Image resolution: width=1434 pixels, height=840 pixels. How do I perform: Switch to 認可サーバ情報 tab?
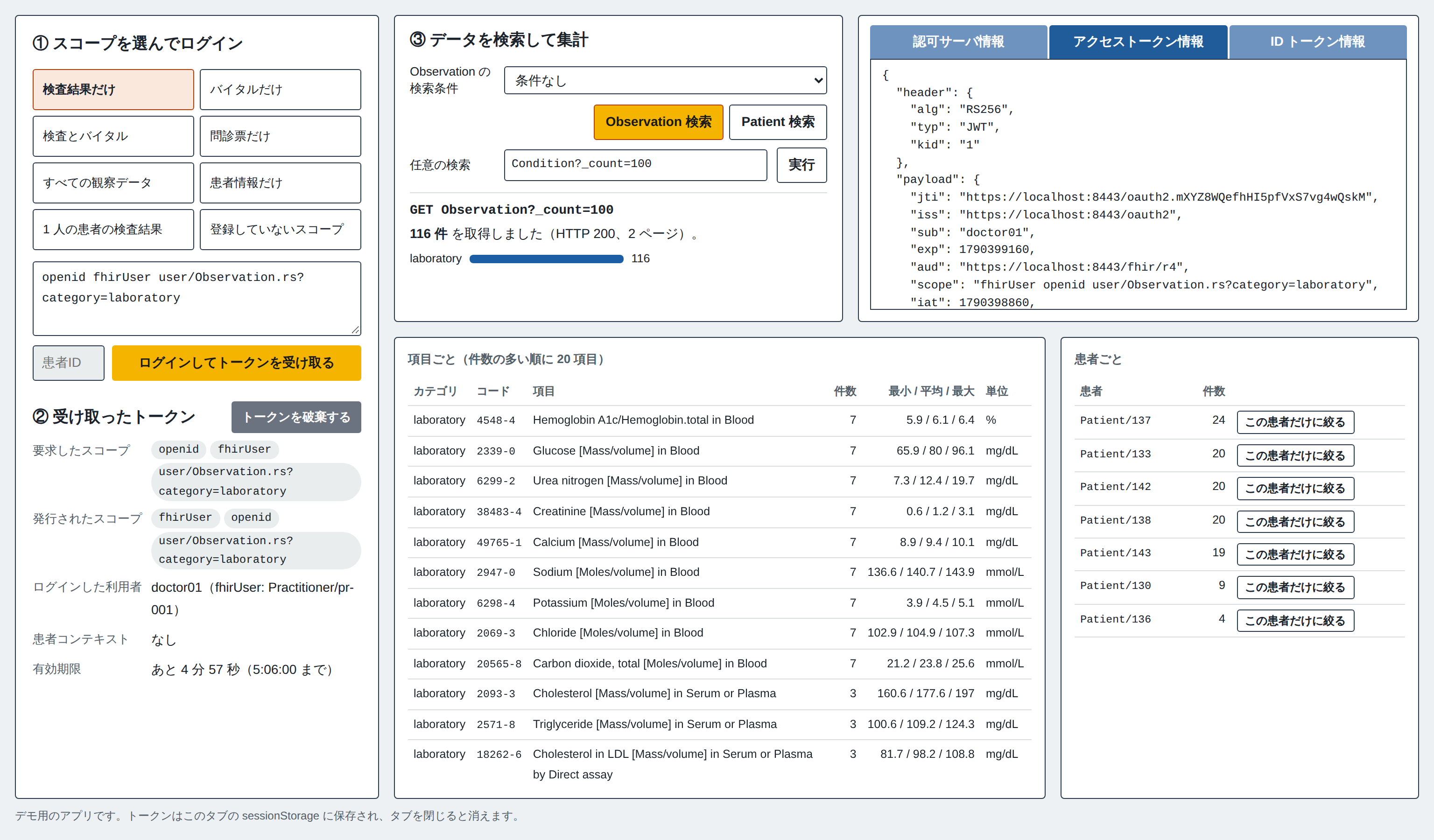coord(958,42)
